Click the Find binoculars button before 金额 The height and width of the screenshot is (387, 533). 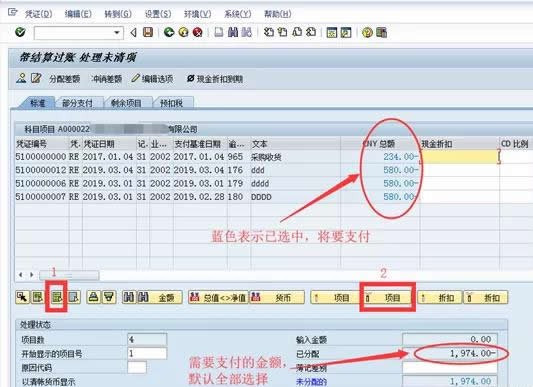pyautogui.click(x=129, y=298)
